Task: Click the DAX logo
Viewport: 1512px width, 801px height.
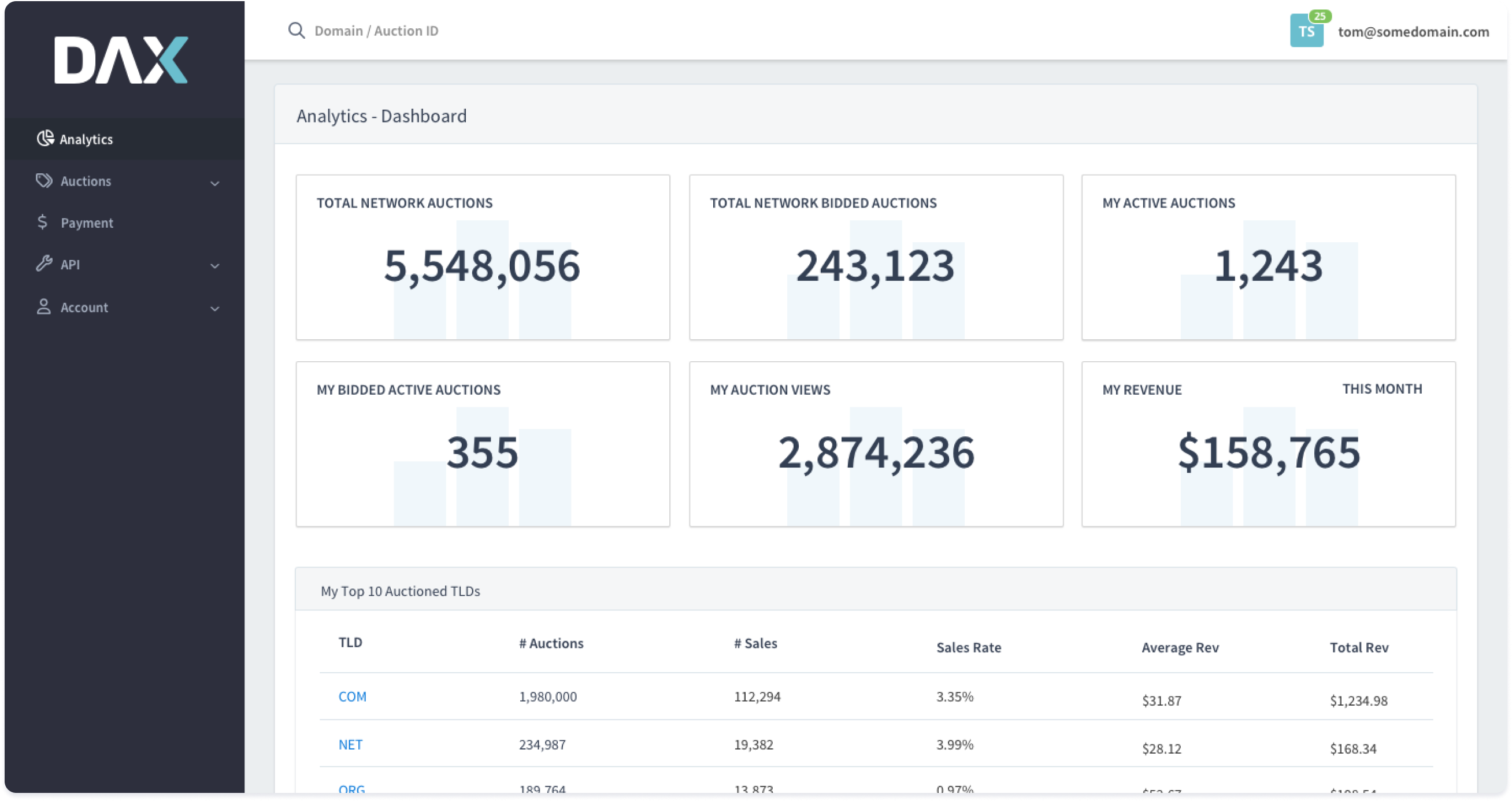Action: pos(121,60)
